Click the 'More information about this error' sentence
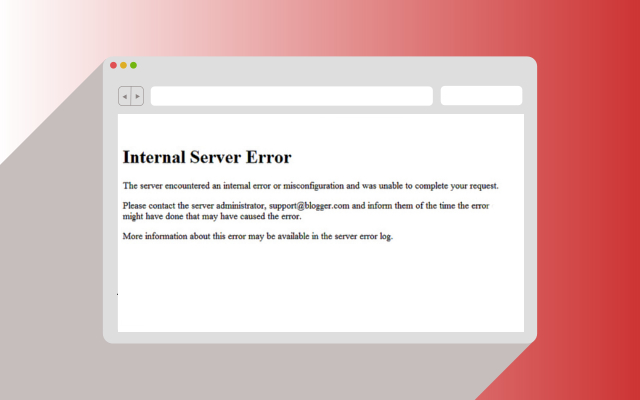This screenshot has width=640, height=400. (202, 236)
